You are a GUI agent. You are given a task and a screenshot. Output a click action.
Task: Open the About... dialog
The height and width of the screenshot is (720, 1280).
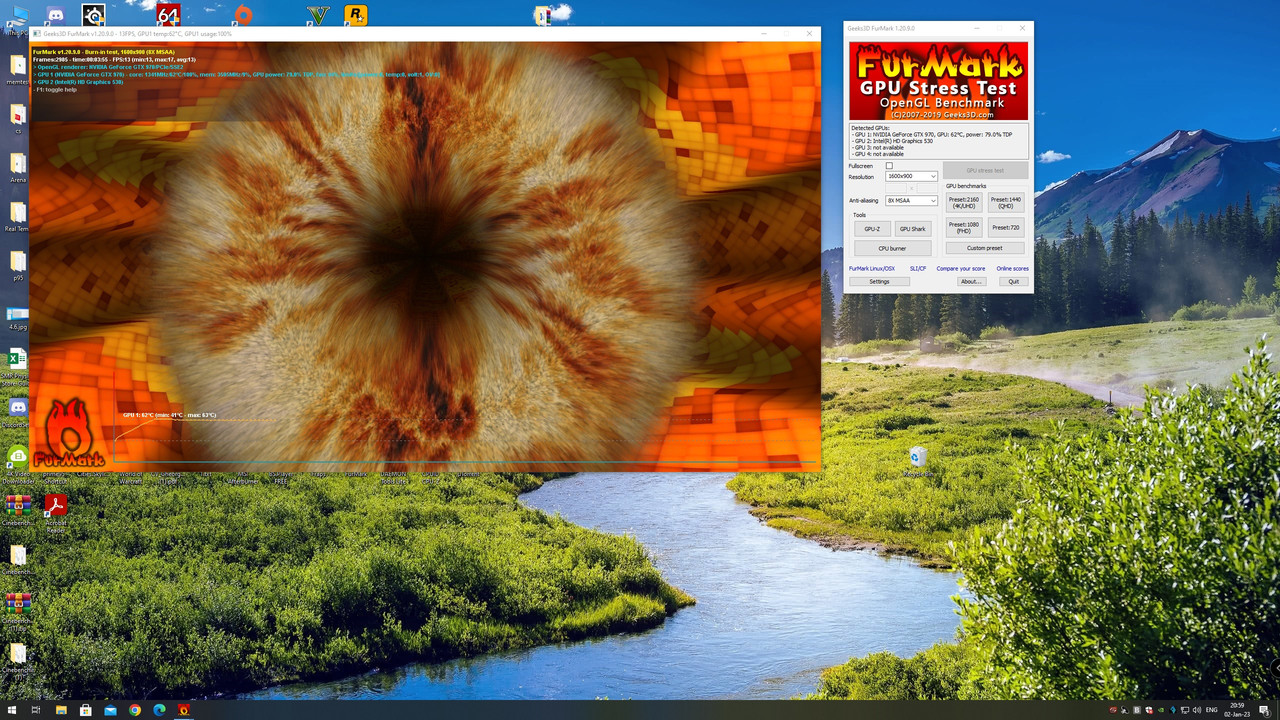click(x=970, y=282)
